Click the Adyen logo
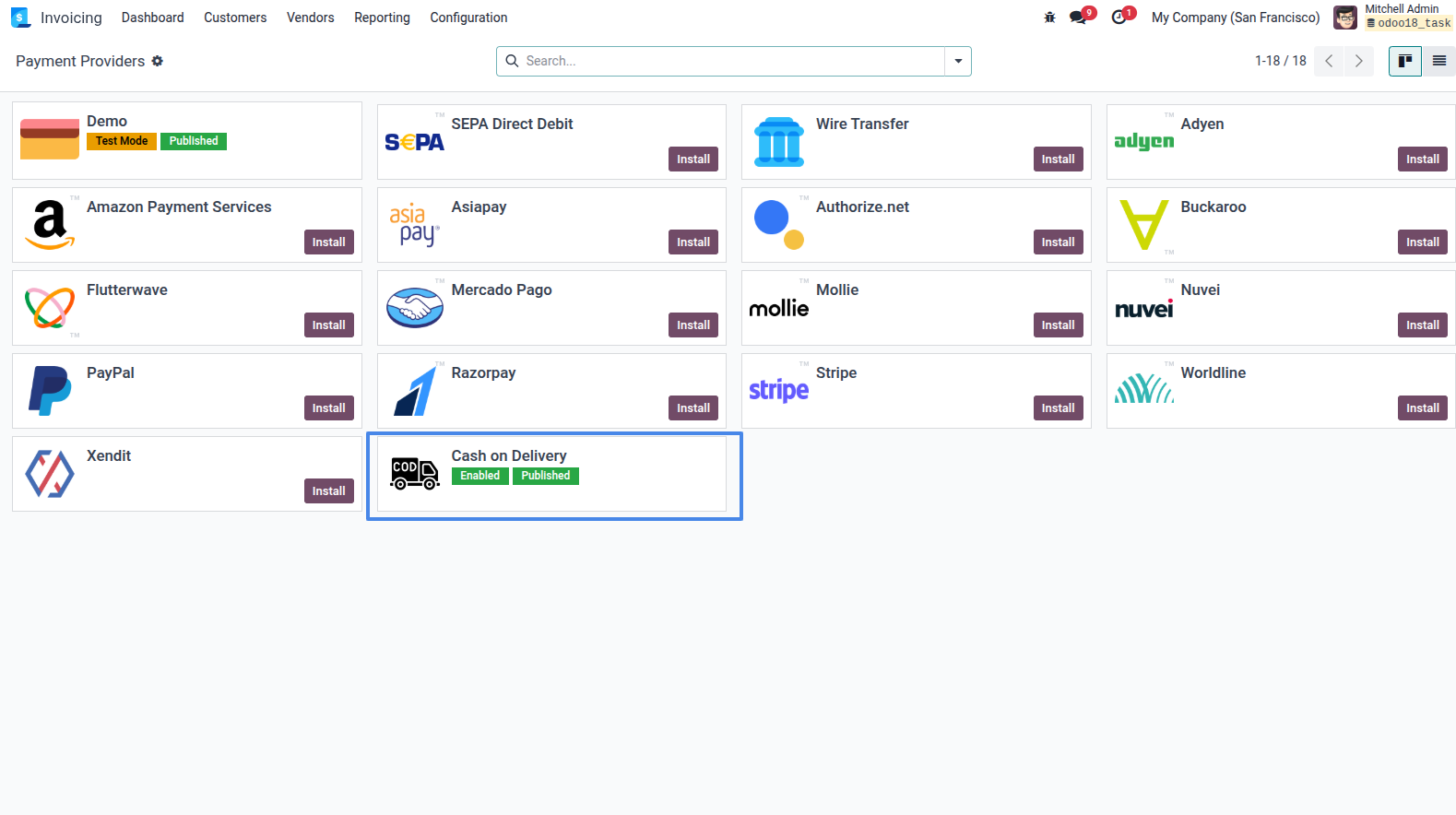Viewport: 1456px width, 815px height. click(x=1144, y=142)
